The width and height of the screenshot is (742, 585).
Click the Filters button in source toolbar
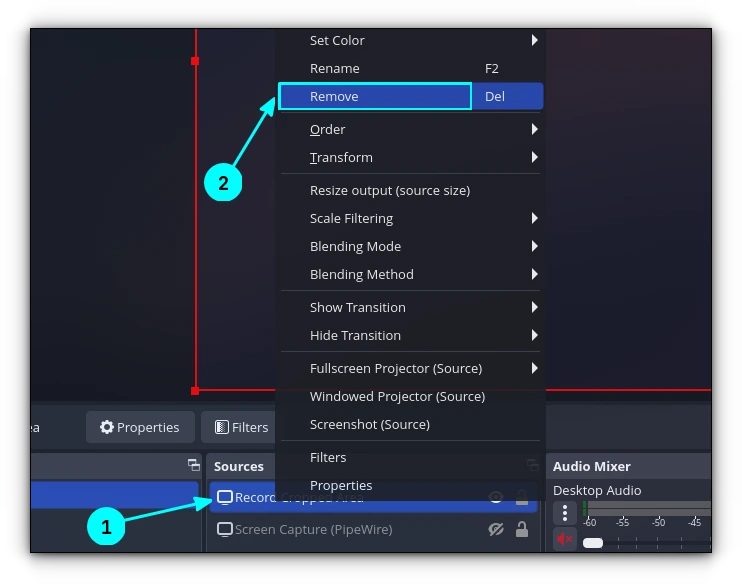coord(239,427)
